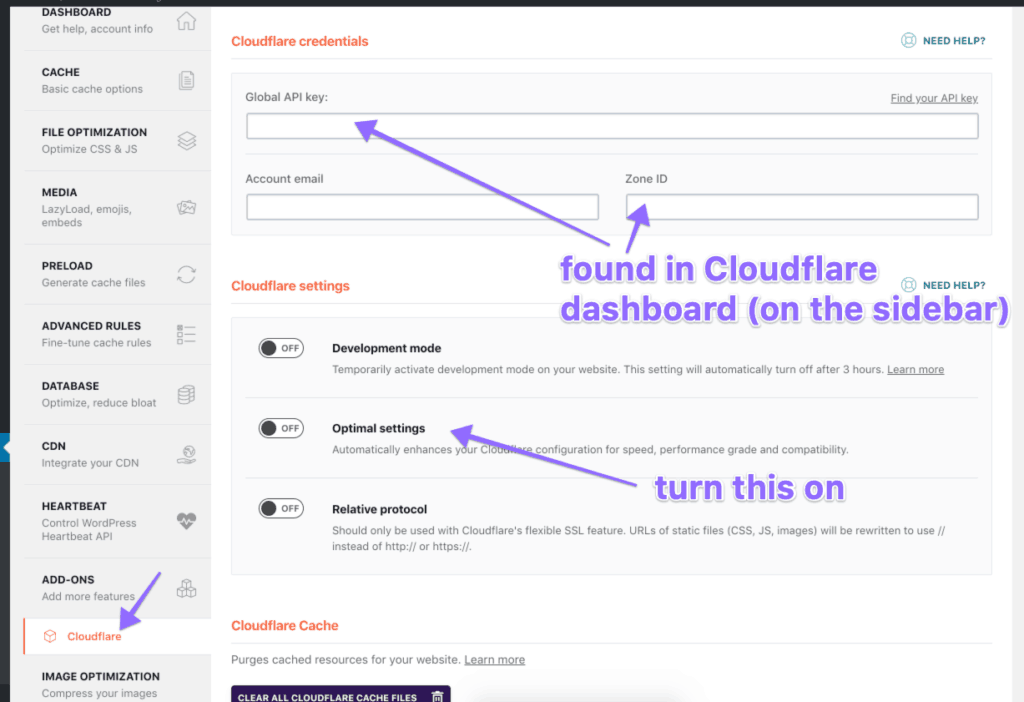Click the Optimal settings label

(x=378, y=428)
